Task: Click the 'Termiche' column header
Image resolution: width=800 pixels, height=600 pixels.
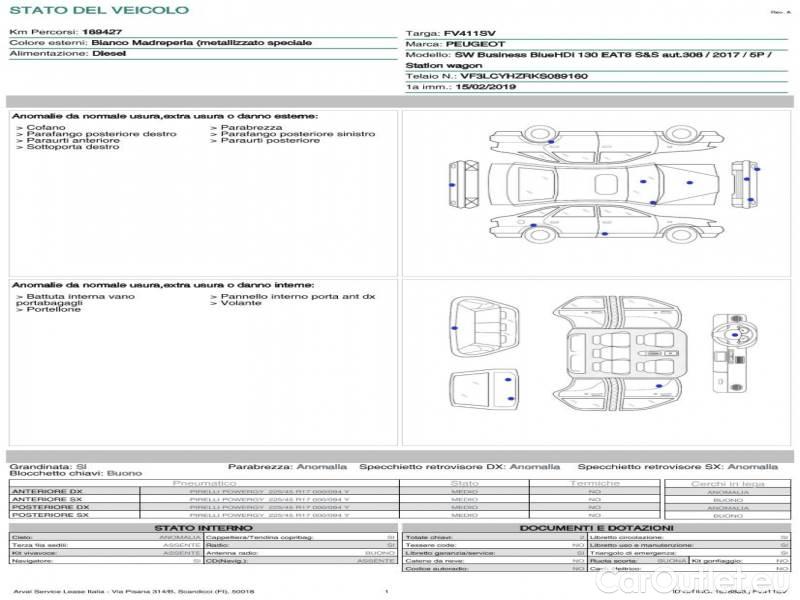Action: tap(594, 483)
